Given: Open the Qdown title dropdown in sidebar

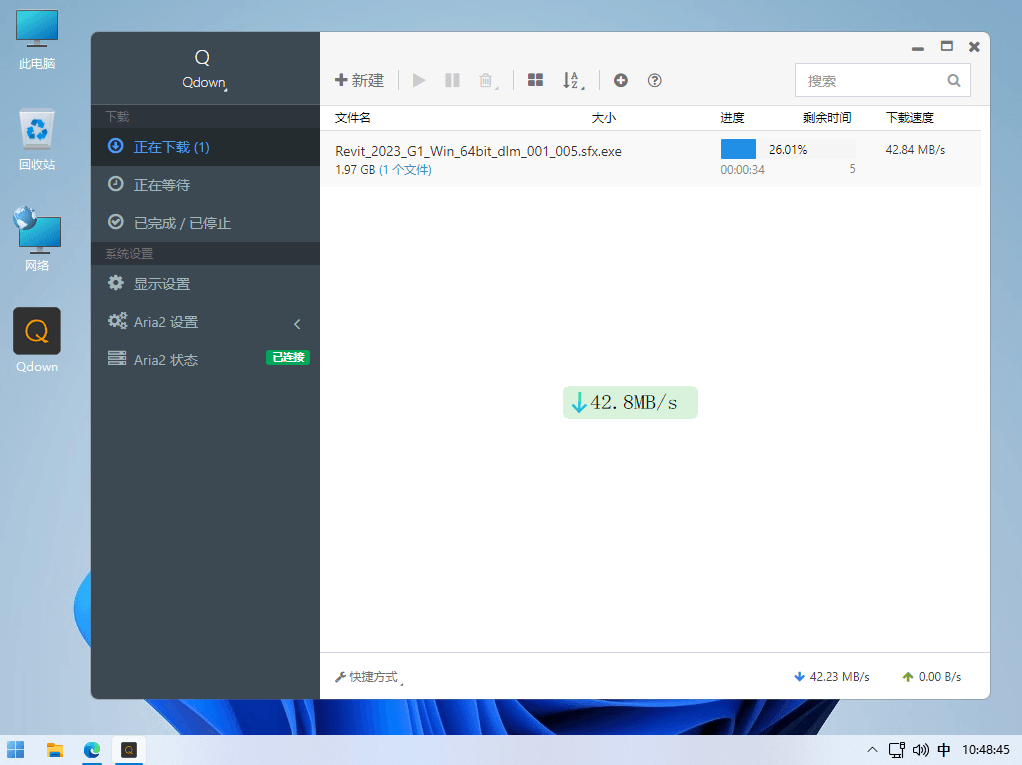Looking at the screenshot, I should [205, 83].
